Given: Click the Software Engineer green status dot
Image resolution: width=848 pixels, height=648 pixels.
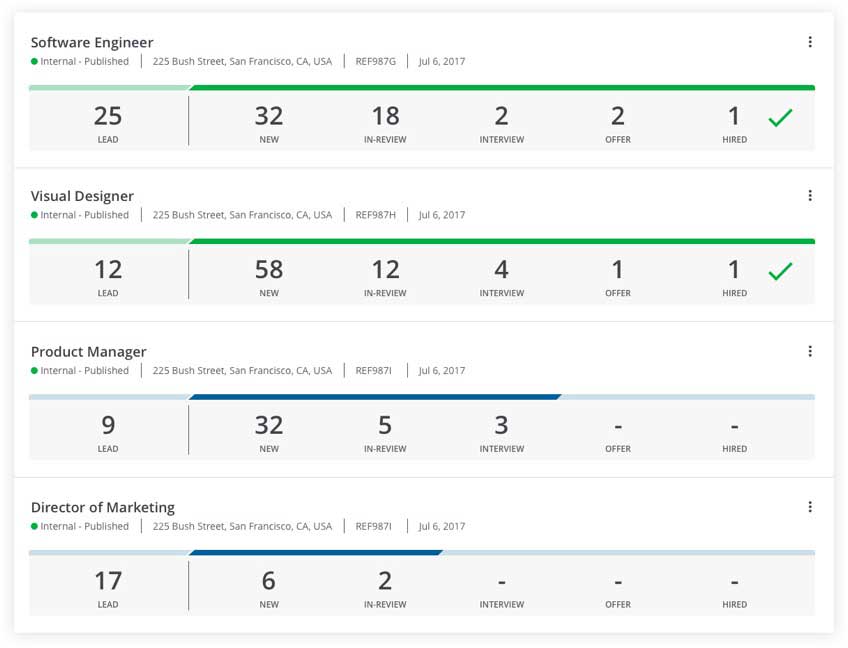Looking at the screenshot, I should (x=35, y=62).
